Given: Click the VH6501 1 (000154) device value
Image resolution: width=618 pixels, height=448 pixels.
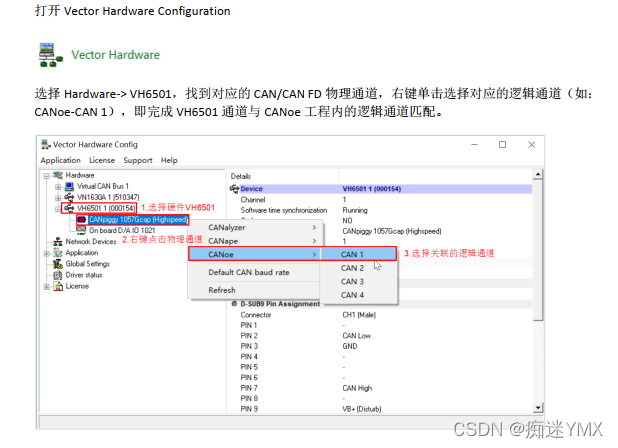Looking at the screenshot, I should (372, 189).
